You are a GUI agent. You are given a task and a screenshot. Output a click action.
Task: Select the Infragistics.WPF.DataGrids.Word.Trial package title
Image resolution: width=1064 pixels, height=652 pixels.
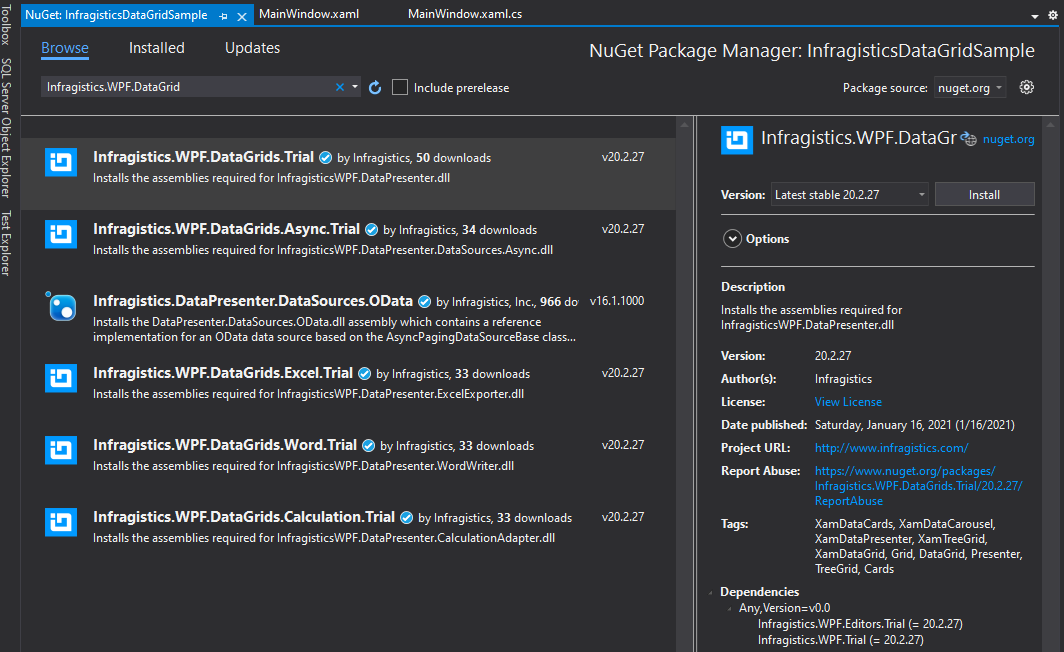point(225,444)
